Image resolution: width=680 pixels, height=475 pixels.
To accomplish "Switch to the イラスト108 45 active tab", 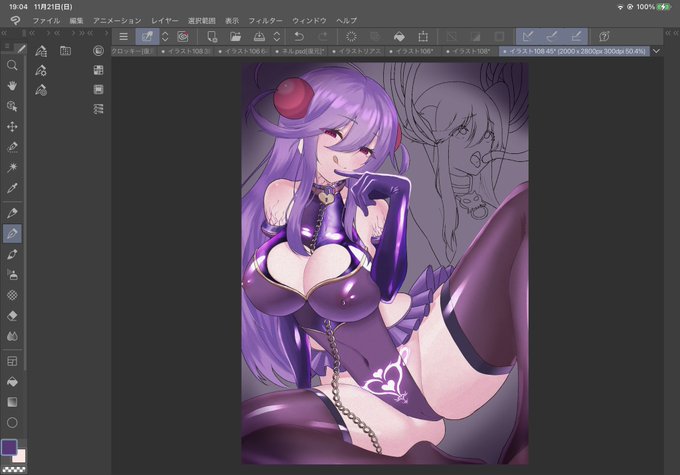I will click(574, 51).
